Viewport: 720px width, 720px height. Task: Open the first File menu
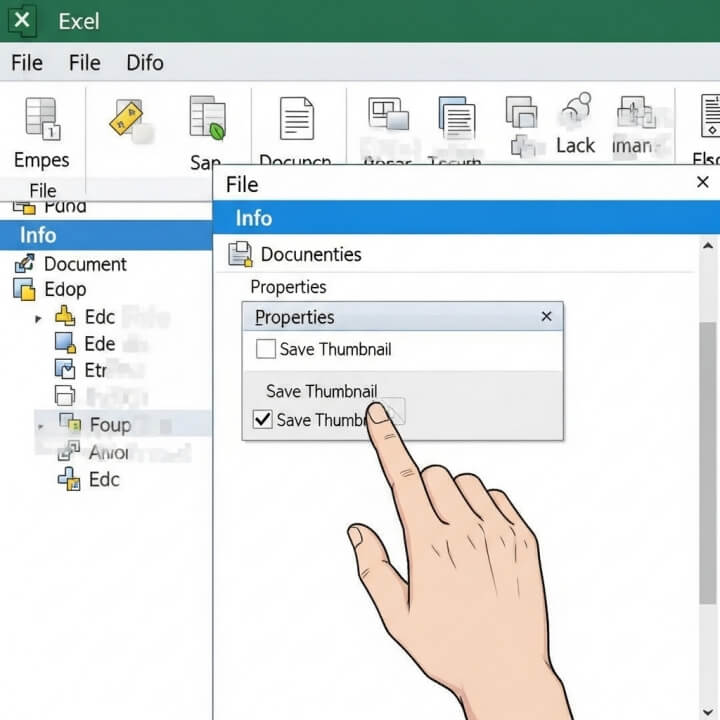(x=26, y=63)
